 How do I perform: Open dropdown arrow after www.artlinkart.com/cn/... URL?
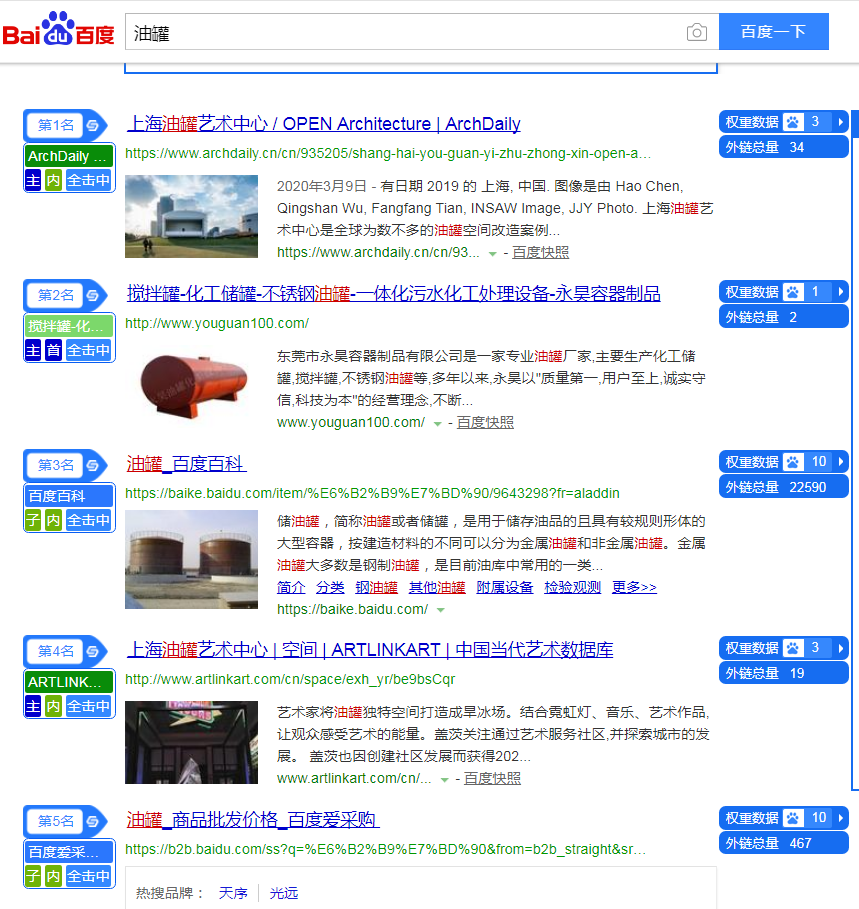pos(445,780)
